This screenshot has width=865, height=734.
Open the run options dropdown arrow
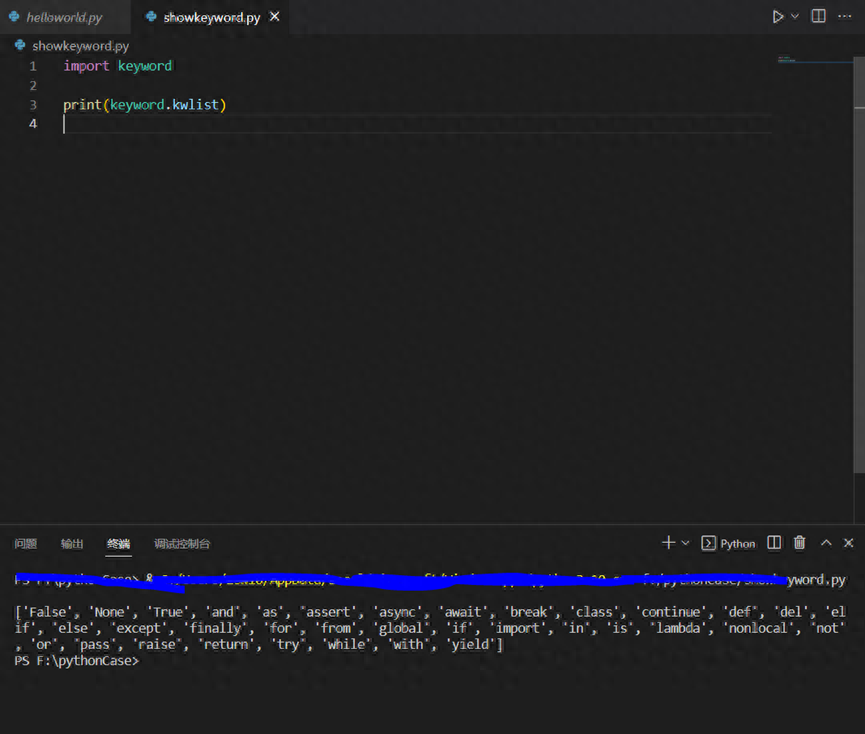(x=795, y=17)
